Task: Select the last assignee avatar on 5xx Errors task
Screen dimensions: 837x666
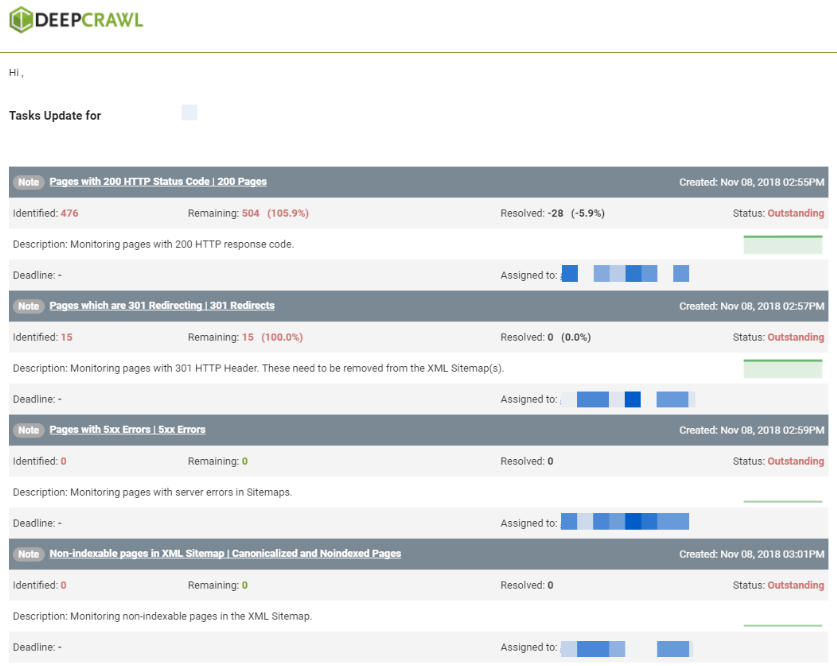Action: point(680,521)
